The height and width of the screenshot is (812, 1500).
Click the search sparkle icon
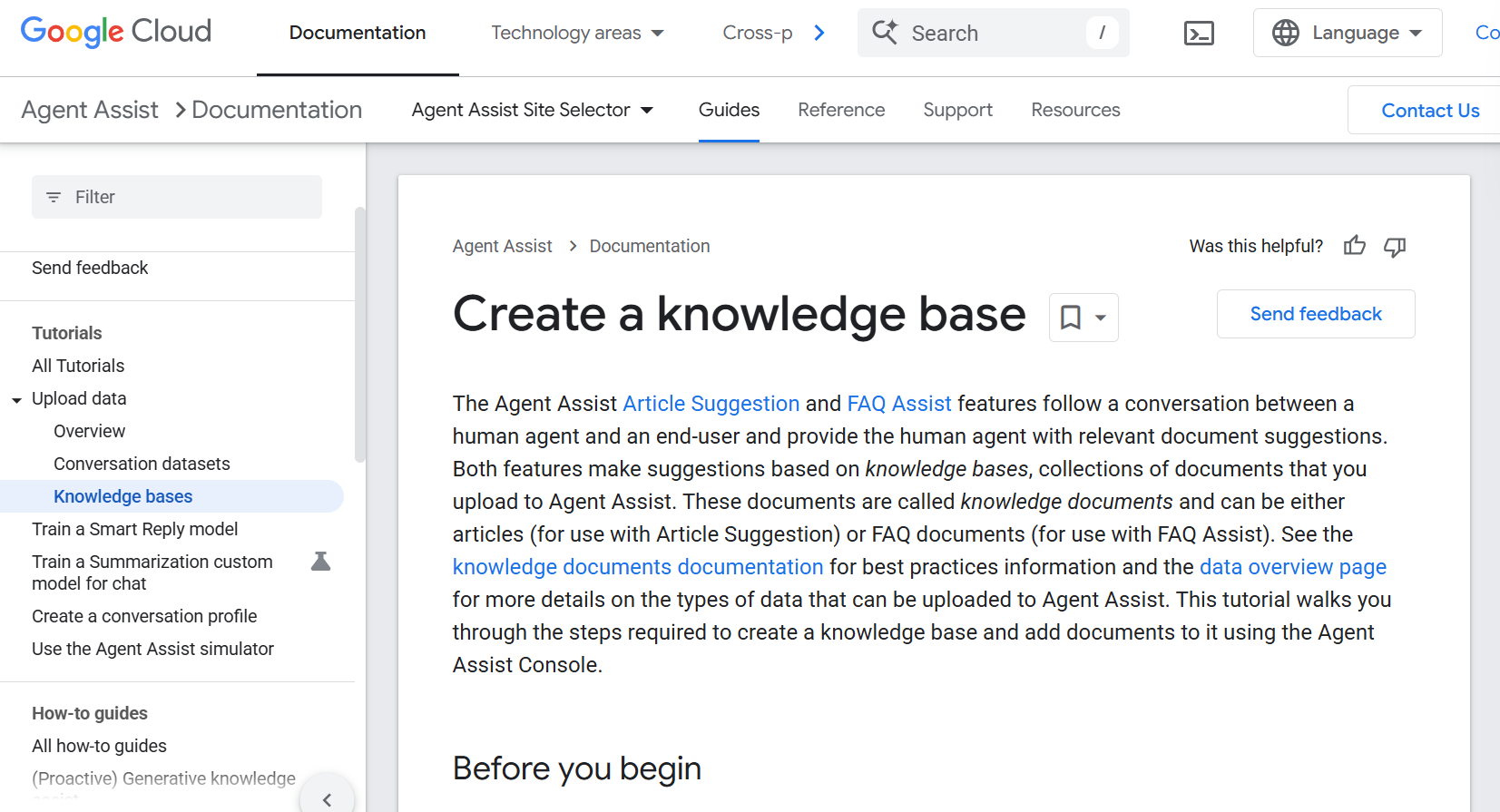pyautogui.click(x=885, y=33)
